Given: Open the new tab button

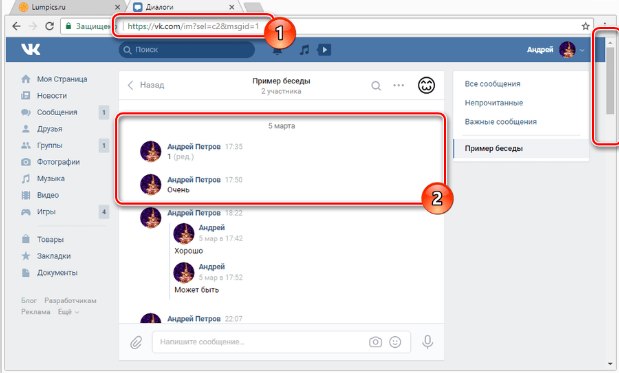Looking at the screenshot, I should click(x=253, y=7).
